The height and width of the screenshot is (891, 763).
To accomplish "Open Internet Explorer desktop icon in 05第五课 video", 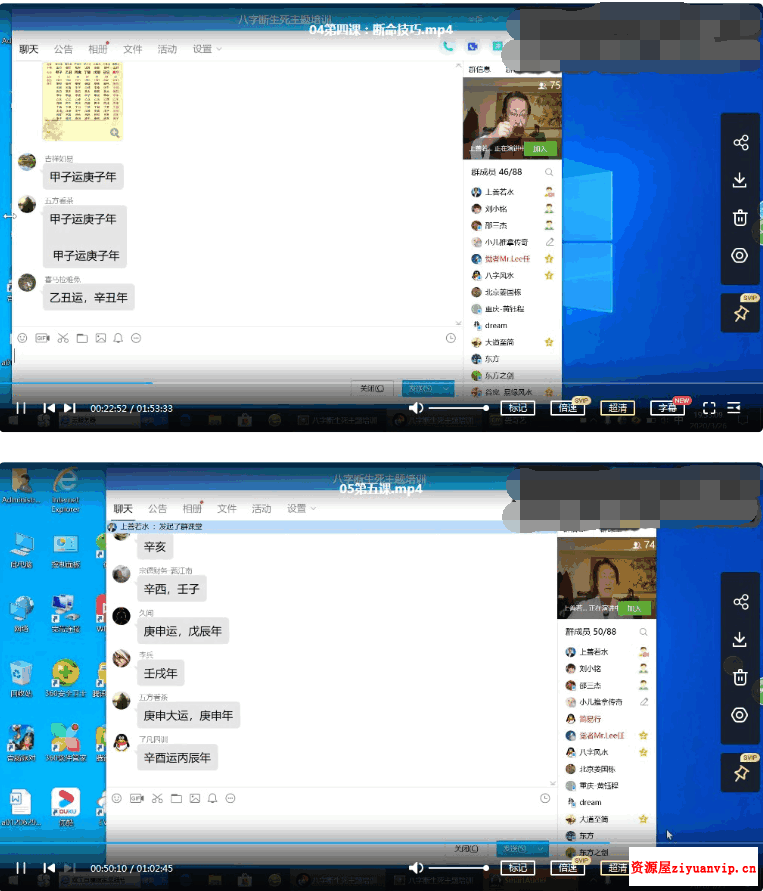I will tap(65, 490).
